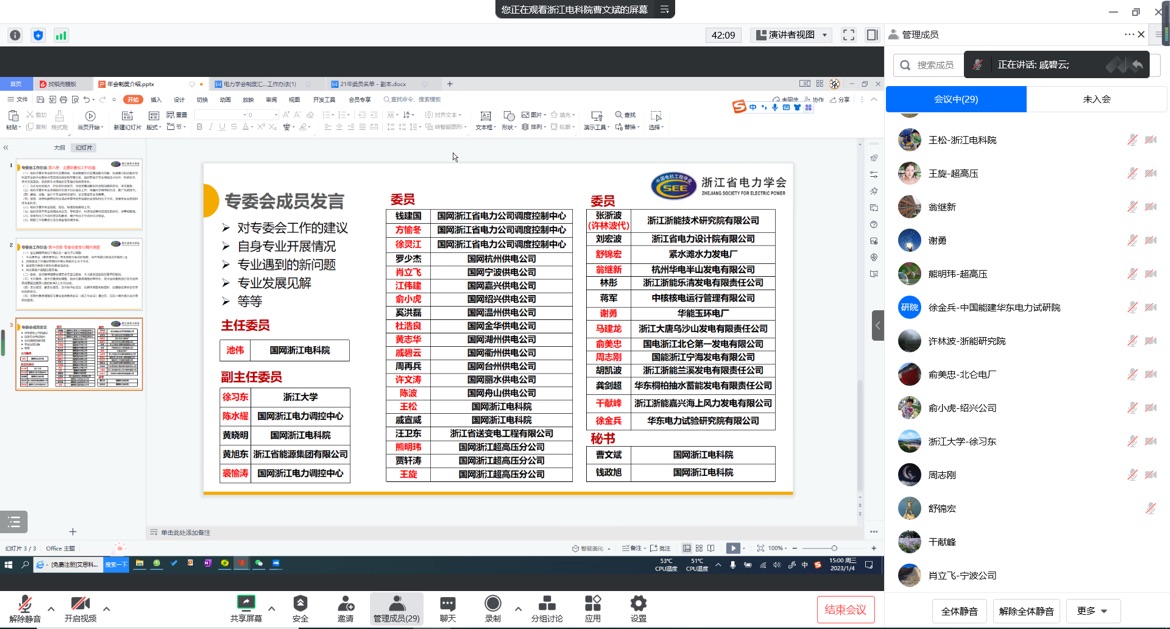Switch to the 会议中(29) tab
The image size is (1170, 629).
956,99
